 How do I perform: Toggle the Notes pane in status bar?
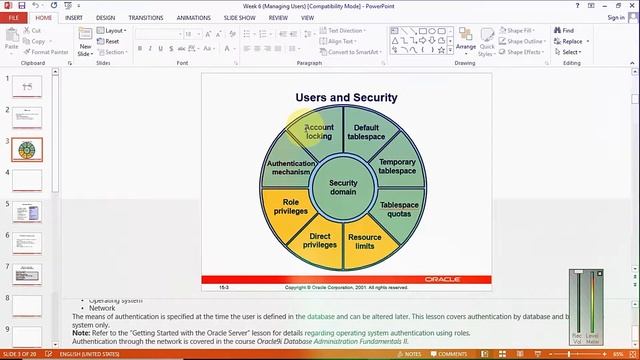(x=410, y=354)
